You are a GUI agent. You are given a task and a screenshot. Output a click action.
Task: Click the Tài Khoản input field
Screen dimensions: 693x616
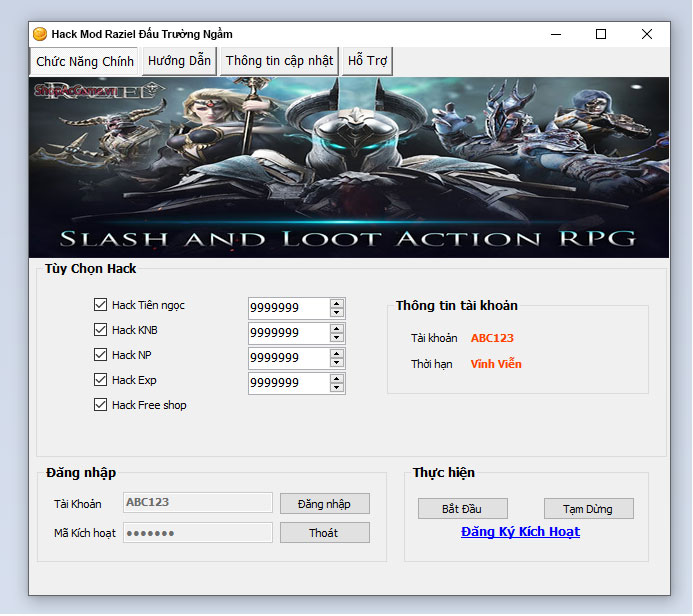click(x=198, y=502)
